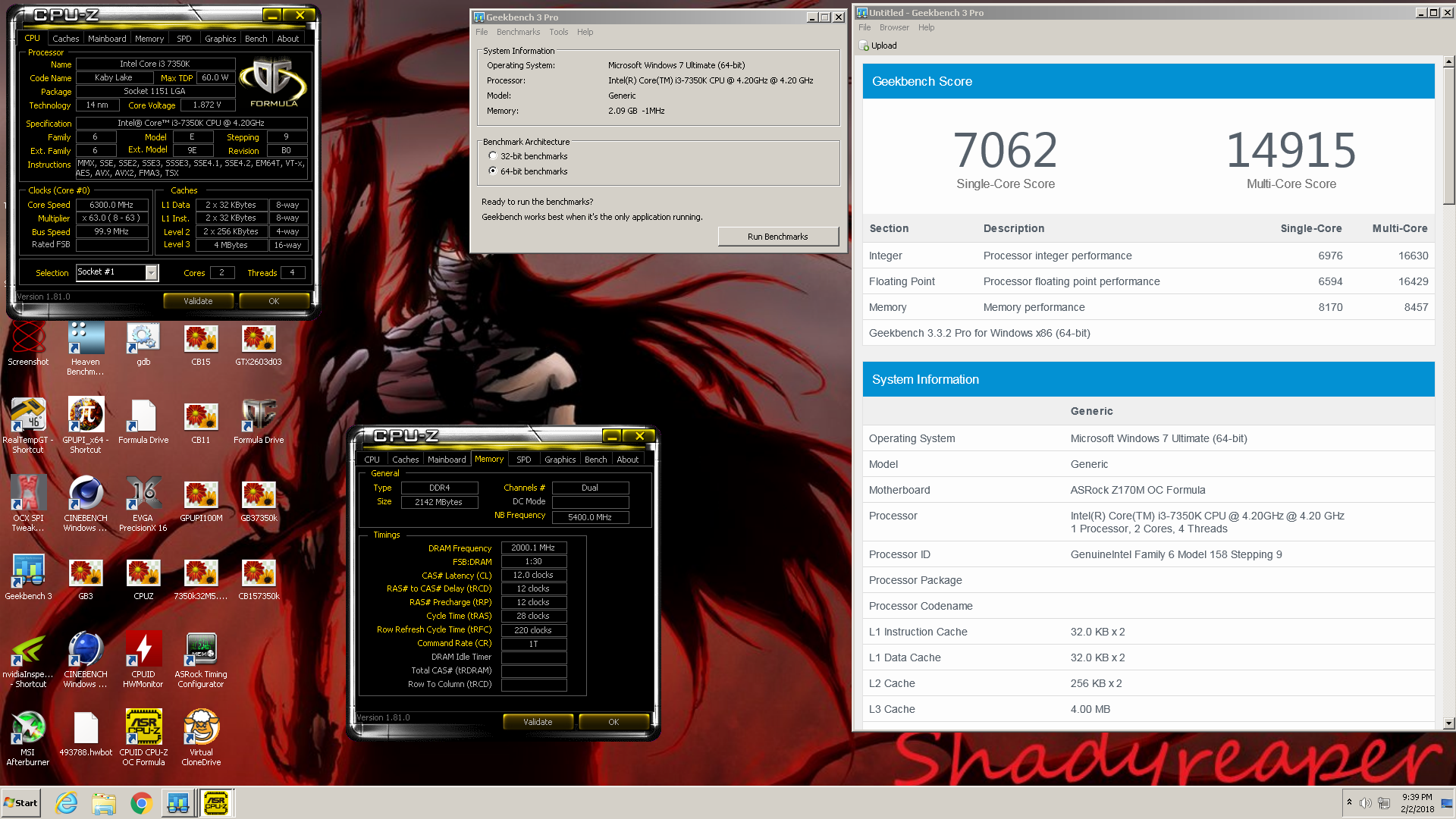Open the GPUPI100M desktop icon
Viewport: 1456px width, 819px height.
(201, 502)
